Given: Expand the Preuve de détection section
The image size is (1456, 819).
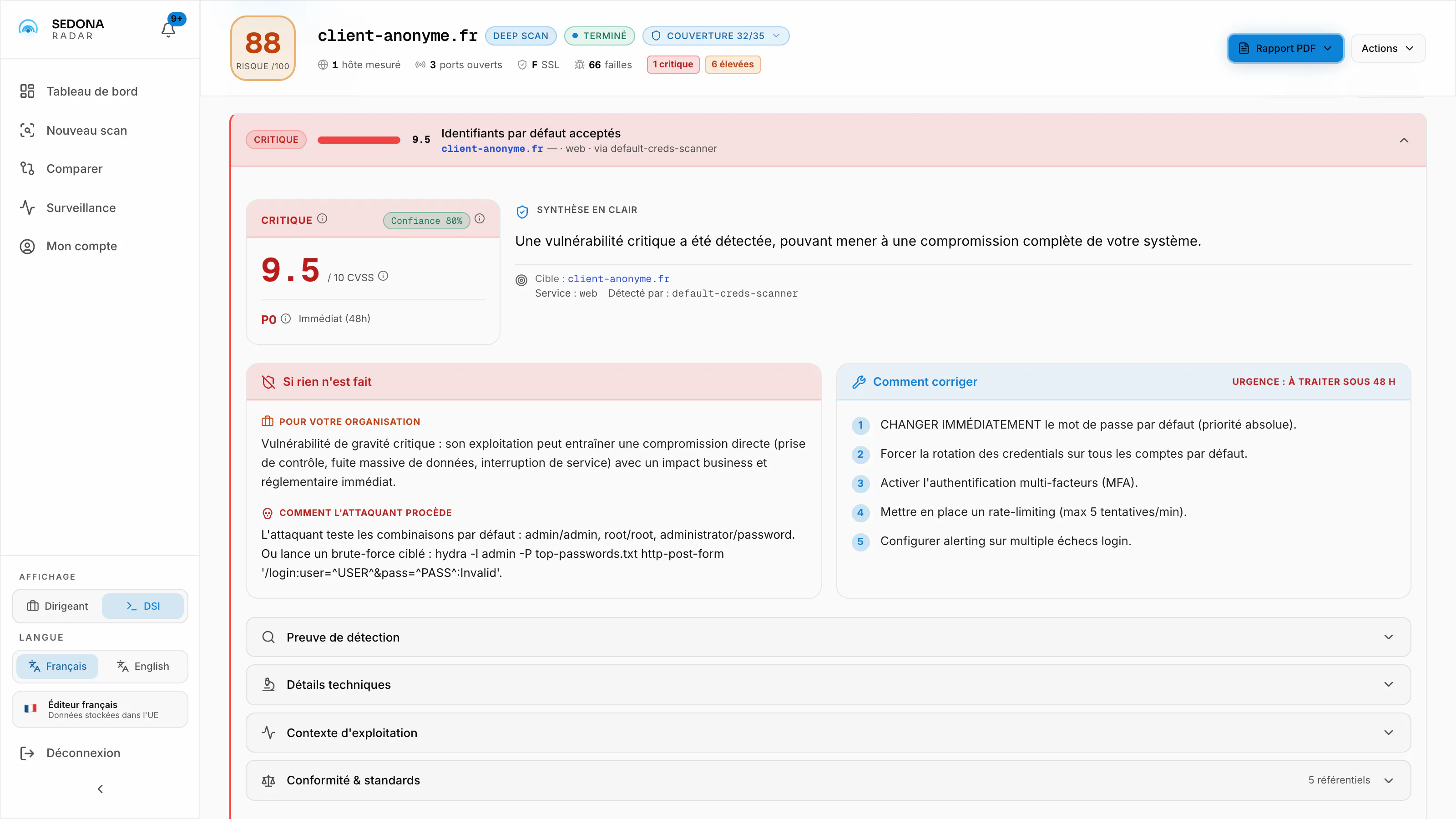Looking at the screenshot, I should click(x=828, y=637).
